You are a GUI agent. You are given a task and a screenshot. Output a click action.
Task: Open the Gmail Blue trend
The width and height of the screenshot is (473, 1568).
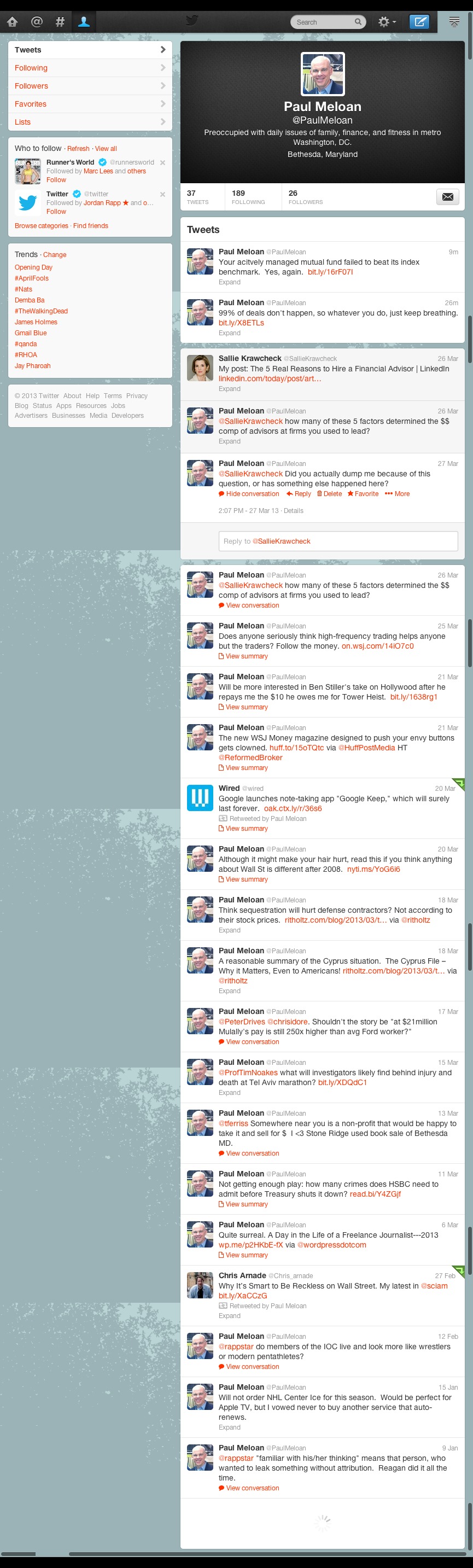tap(31, 333)
